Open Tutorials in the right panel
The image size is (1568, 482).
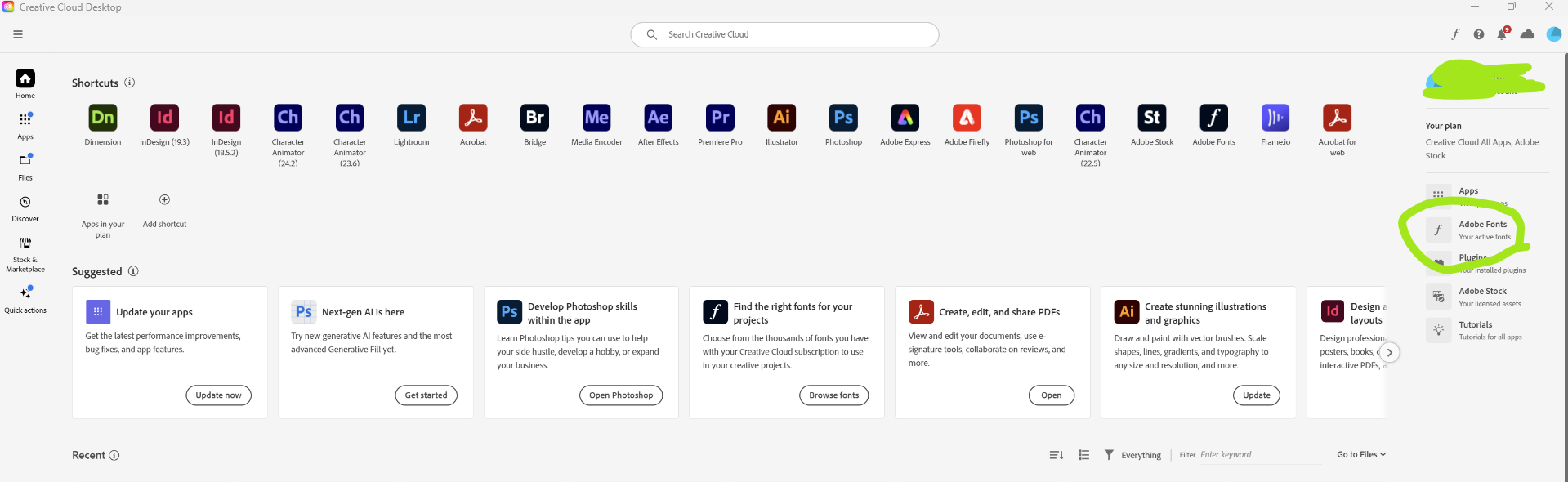1475,330
